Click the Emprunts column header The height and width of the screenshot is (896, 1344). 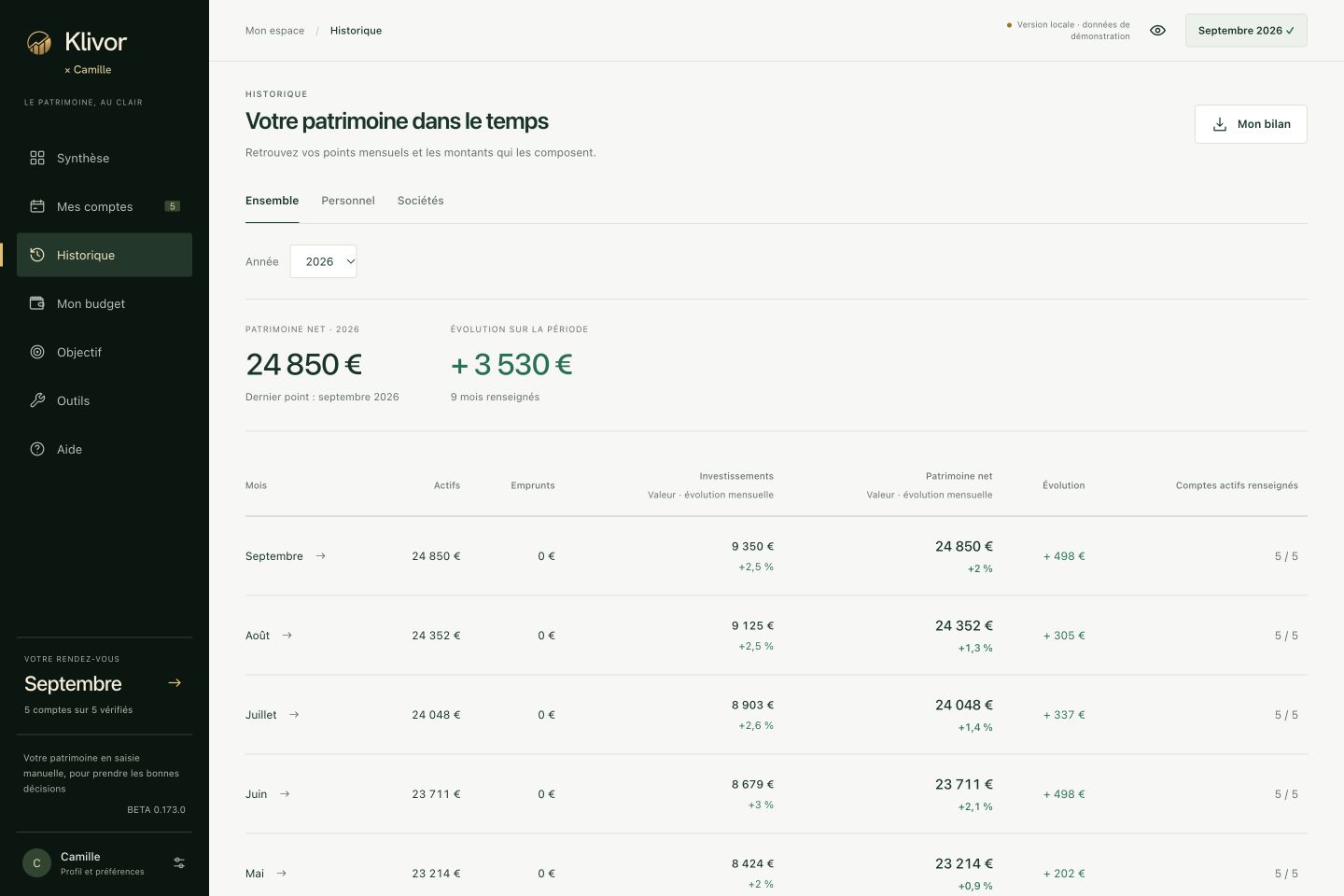[x=533, y=485]
